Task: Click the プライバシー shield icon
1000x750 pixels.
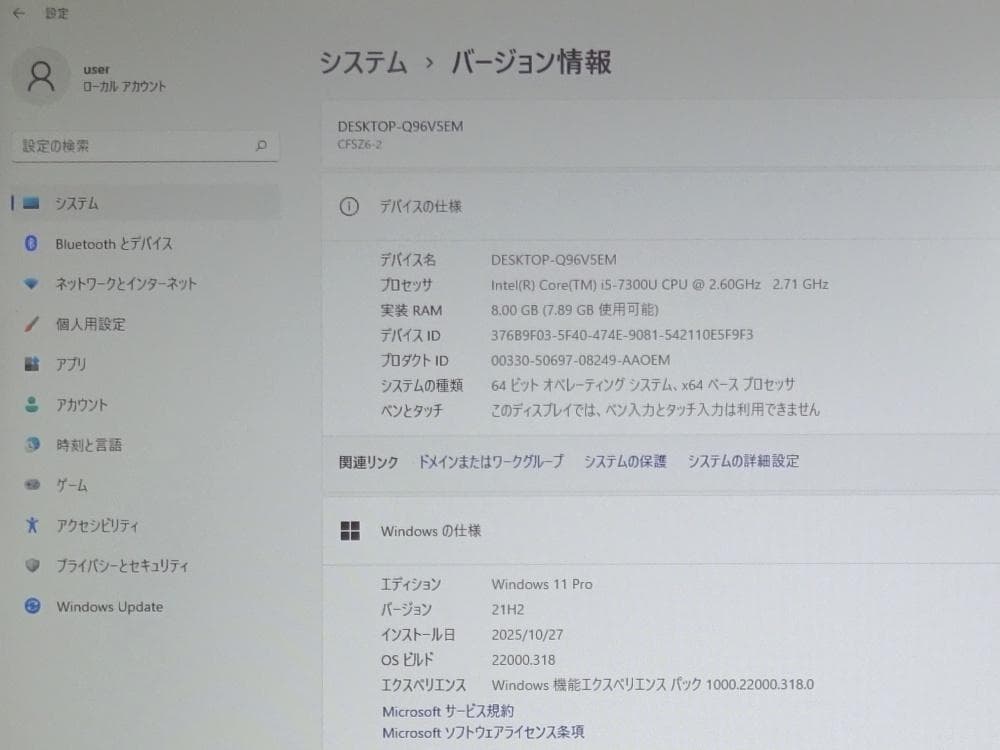Action: coord(32,565)
